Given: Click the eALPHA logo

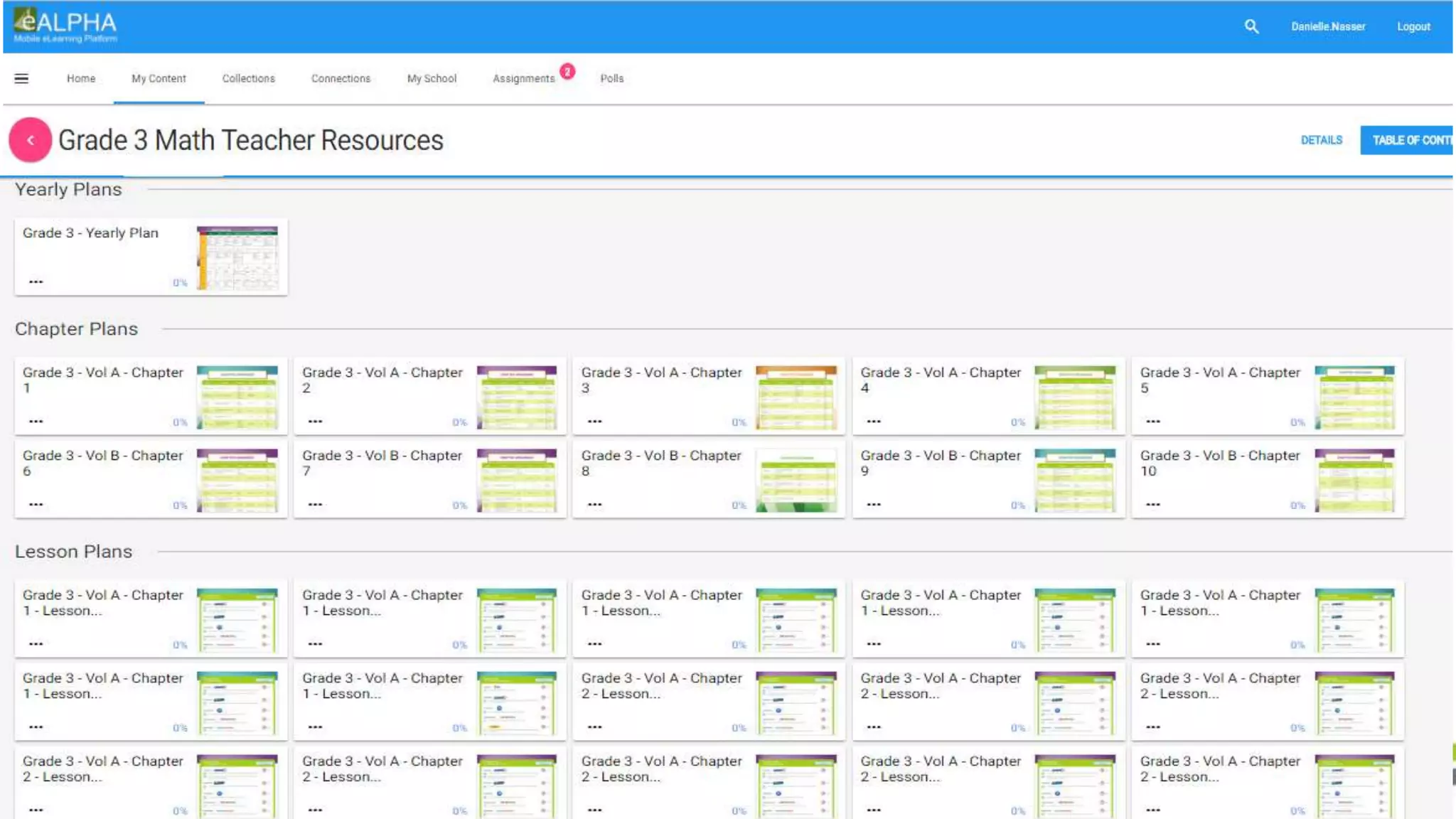Looking at the screenshot, I should point(65,26).
